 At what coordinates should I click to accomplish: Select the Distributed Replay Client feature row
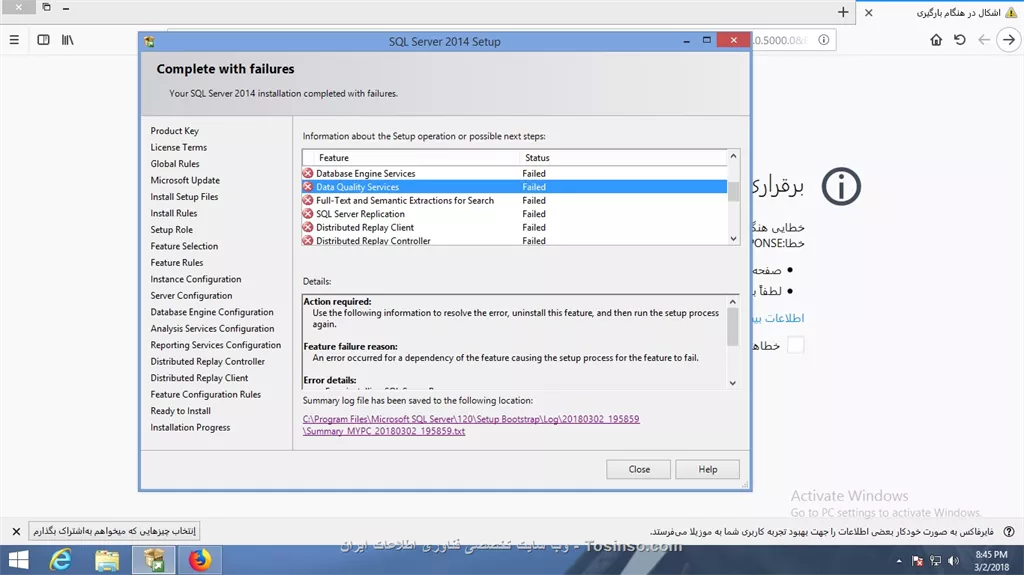pyautogui.click(x=514, y=227)
